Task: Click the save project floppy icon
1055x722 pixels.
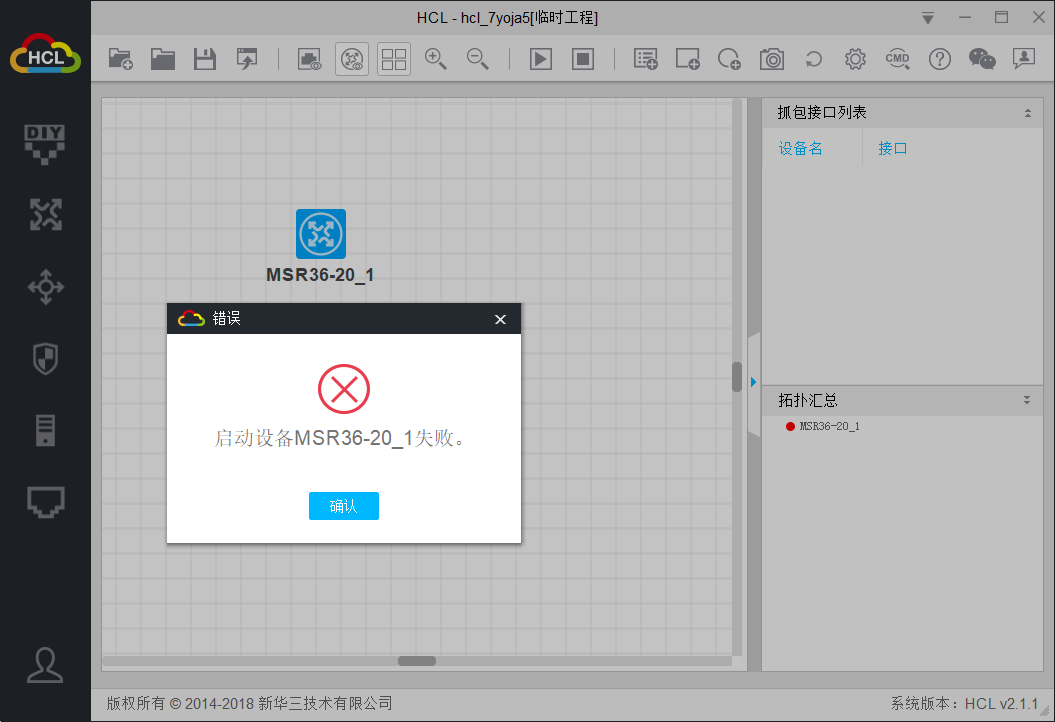Action: (205, 59)
